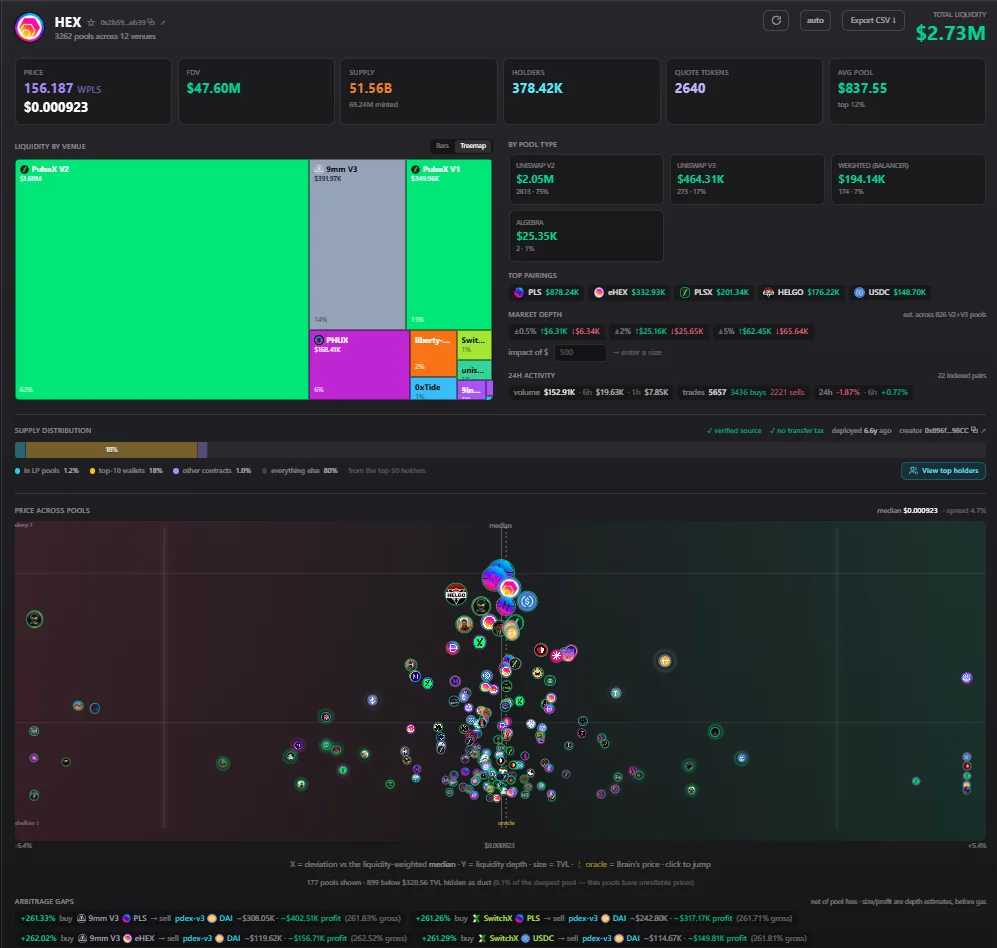Screen dimensions: 997x948
Task: Open View top holders
Action: point(943,471)
